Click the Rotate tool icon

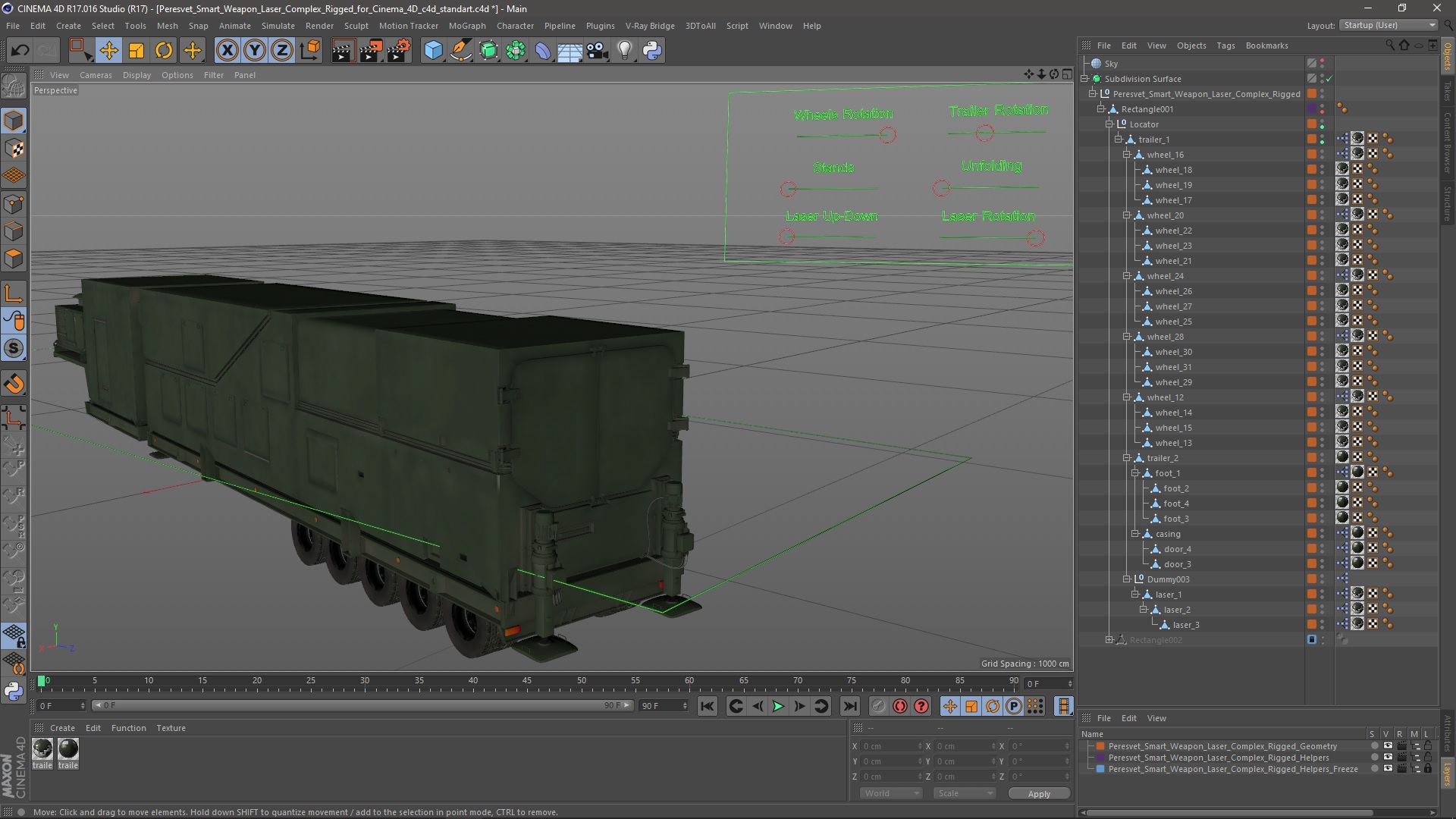(x=164, y=50)
